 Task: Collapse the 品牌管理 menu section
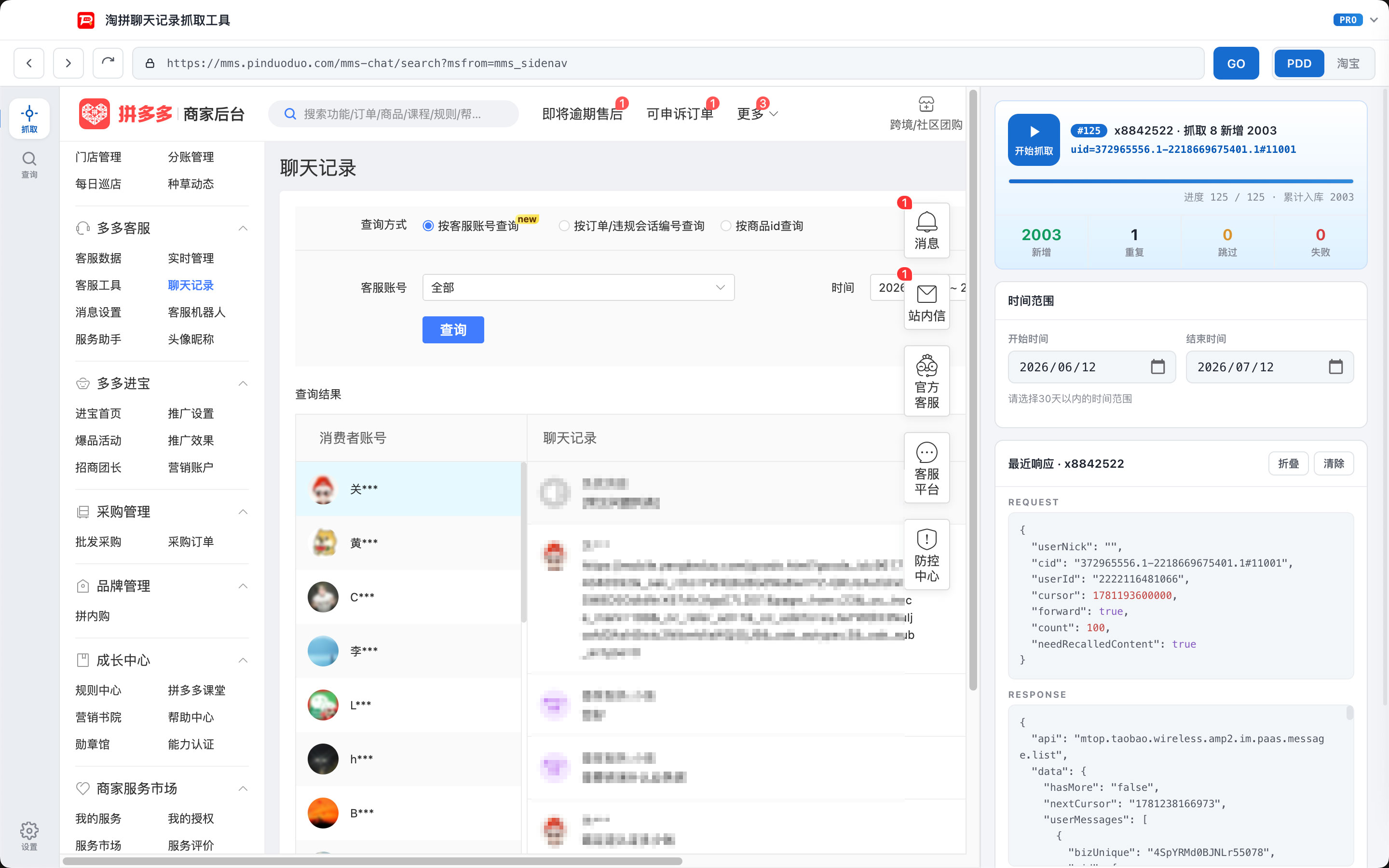pyautogui.click(x=244, y=586)
